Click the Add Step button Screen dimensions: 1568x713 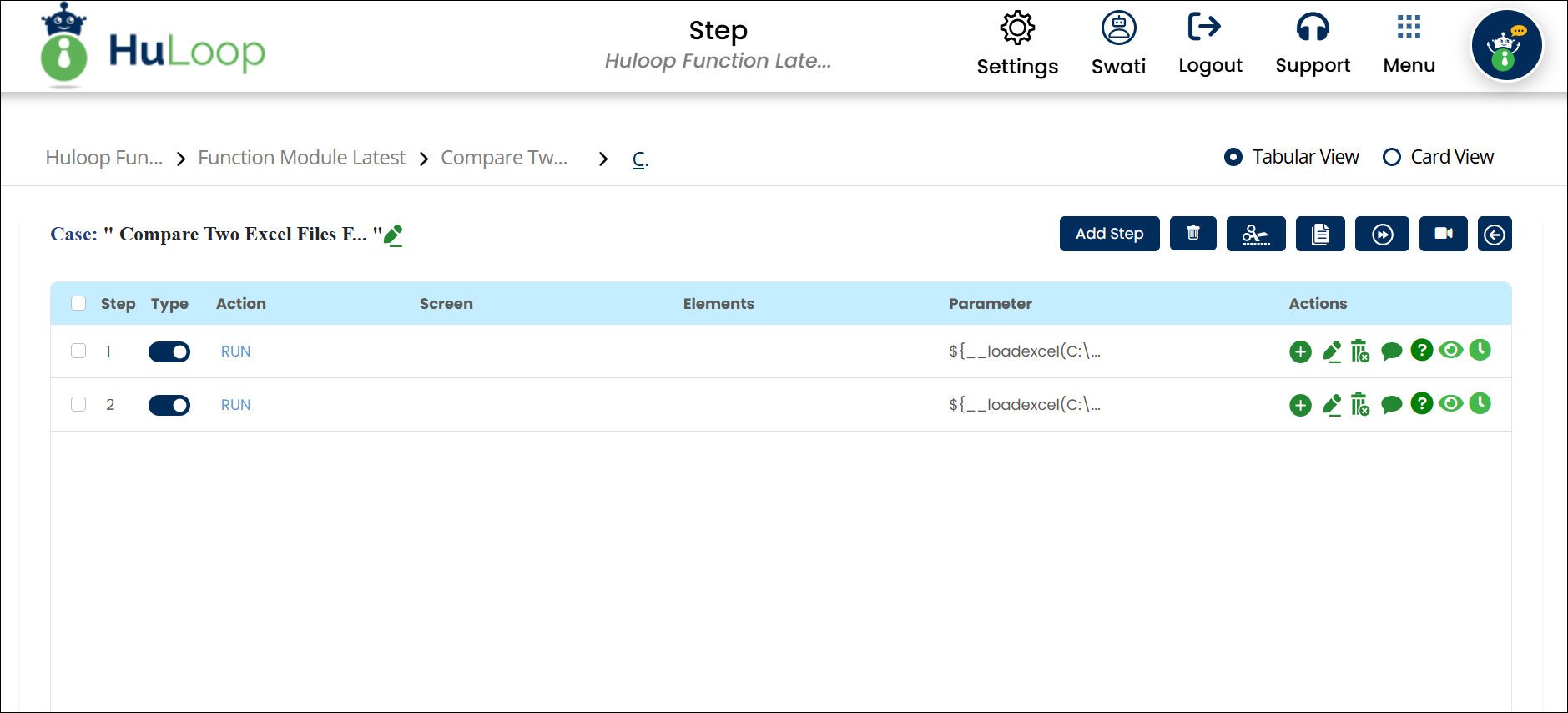[x=1109, y=234]
